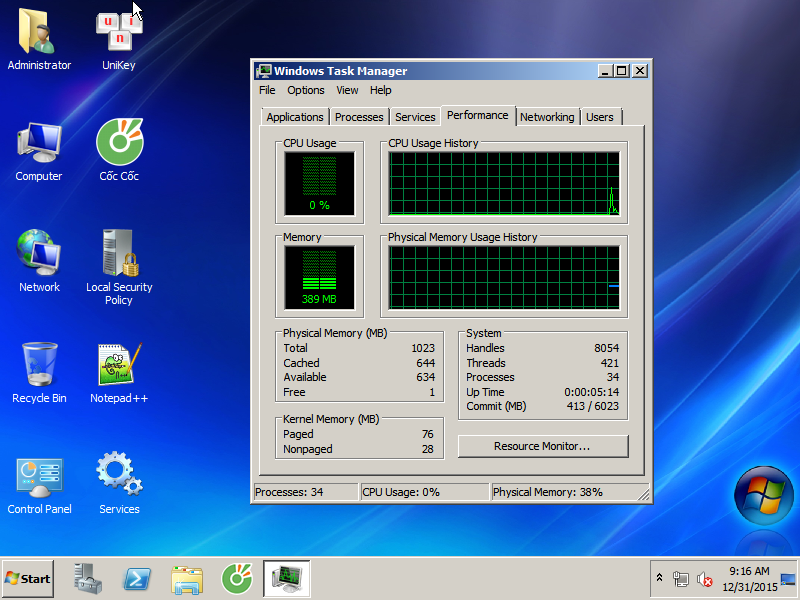Click the Resource Monitor button
Screen dimensions: 800x600
543,446
